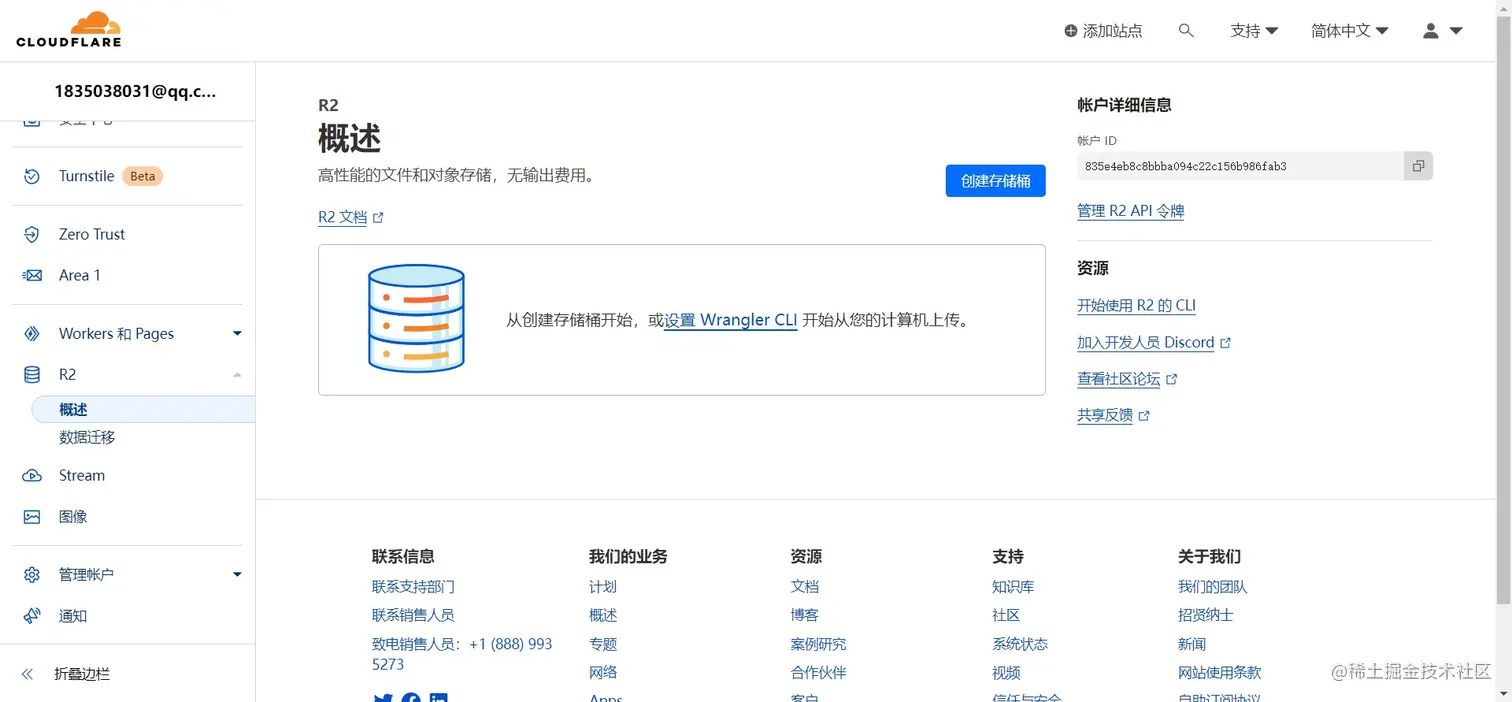Click the Stream cloud icon

coord(32,476)
